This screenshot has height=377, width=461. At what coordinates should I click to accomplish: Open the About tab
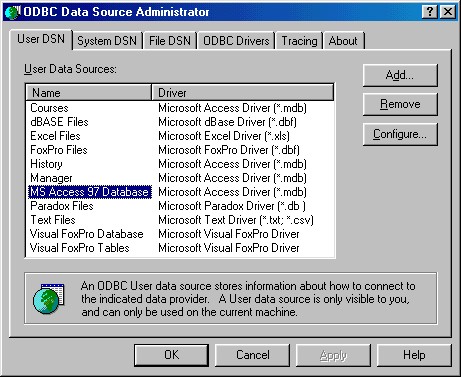tap(343, 41)
